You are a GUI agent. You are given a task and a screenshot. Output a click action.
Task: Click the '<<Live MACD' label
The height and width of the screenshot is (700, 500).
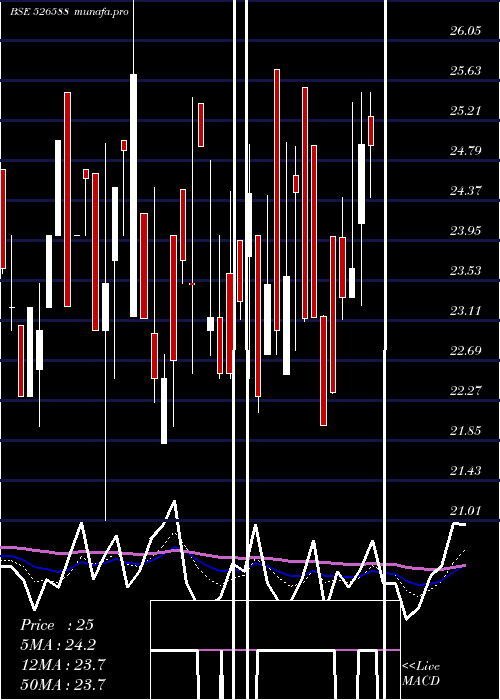tap(421, 673)
